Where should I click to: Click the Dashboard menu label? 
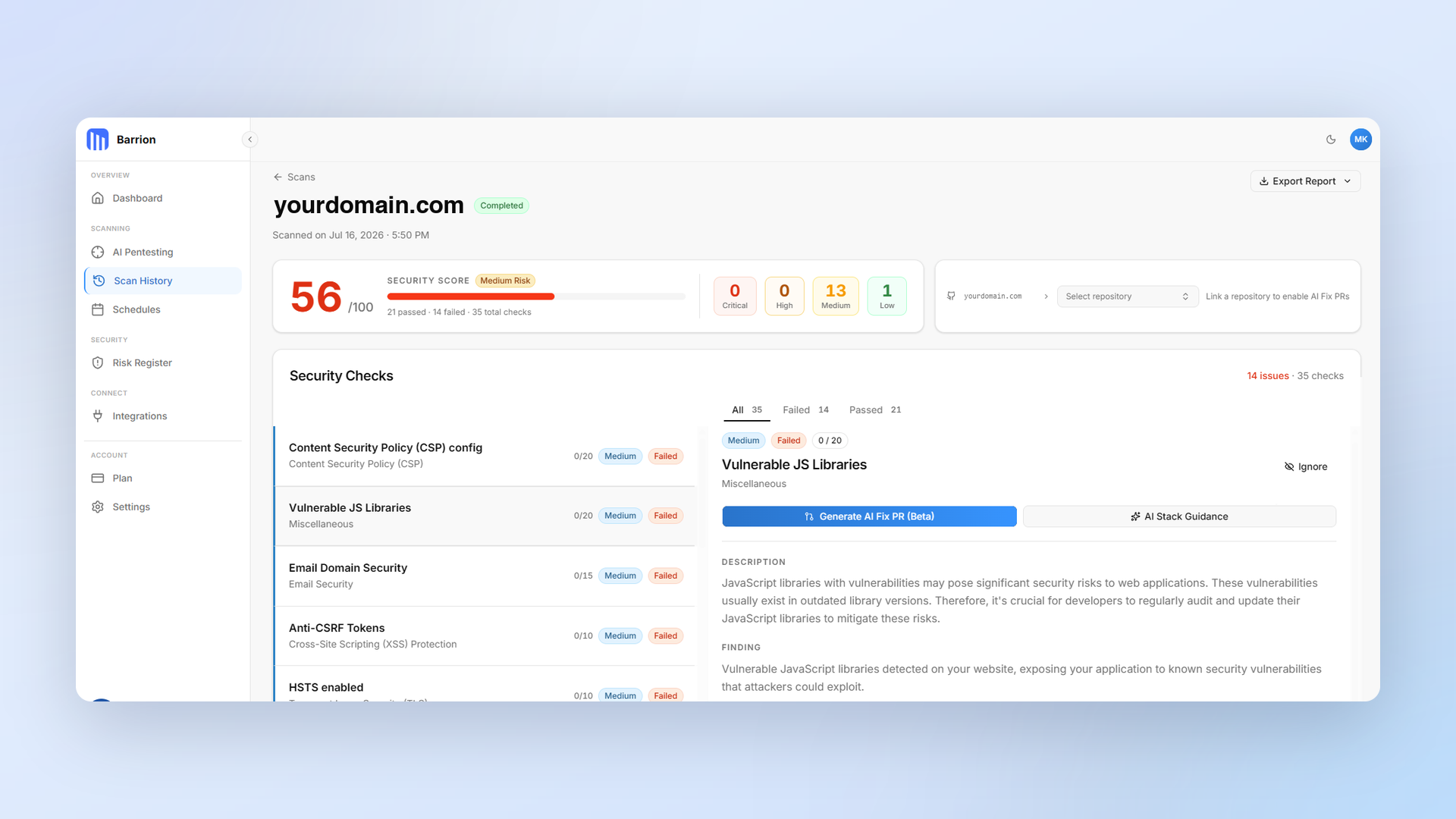point(137,198)
